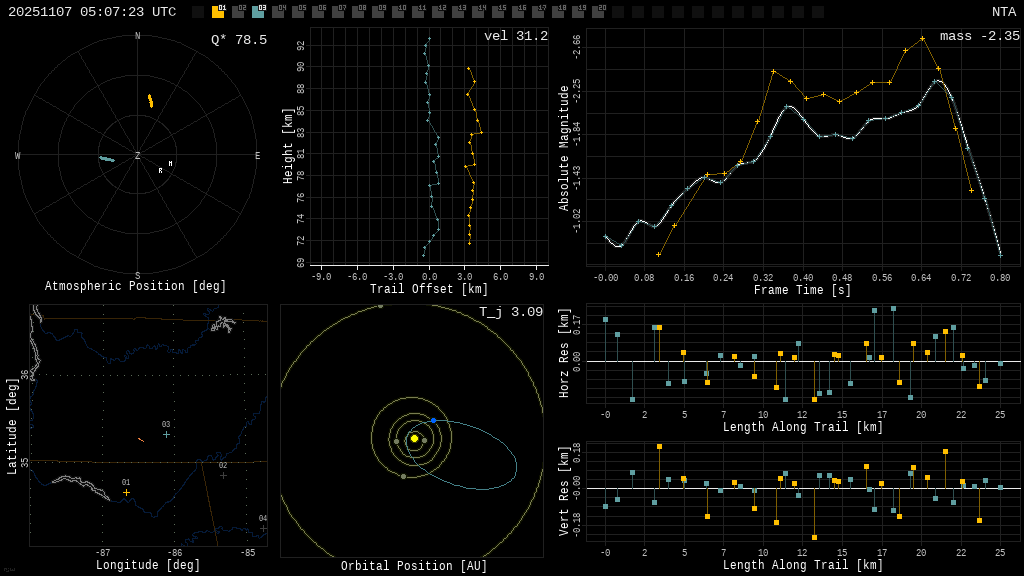
Task: Click the blue Earth dot on orbit
Action: pos(433,420)
